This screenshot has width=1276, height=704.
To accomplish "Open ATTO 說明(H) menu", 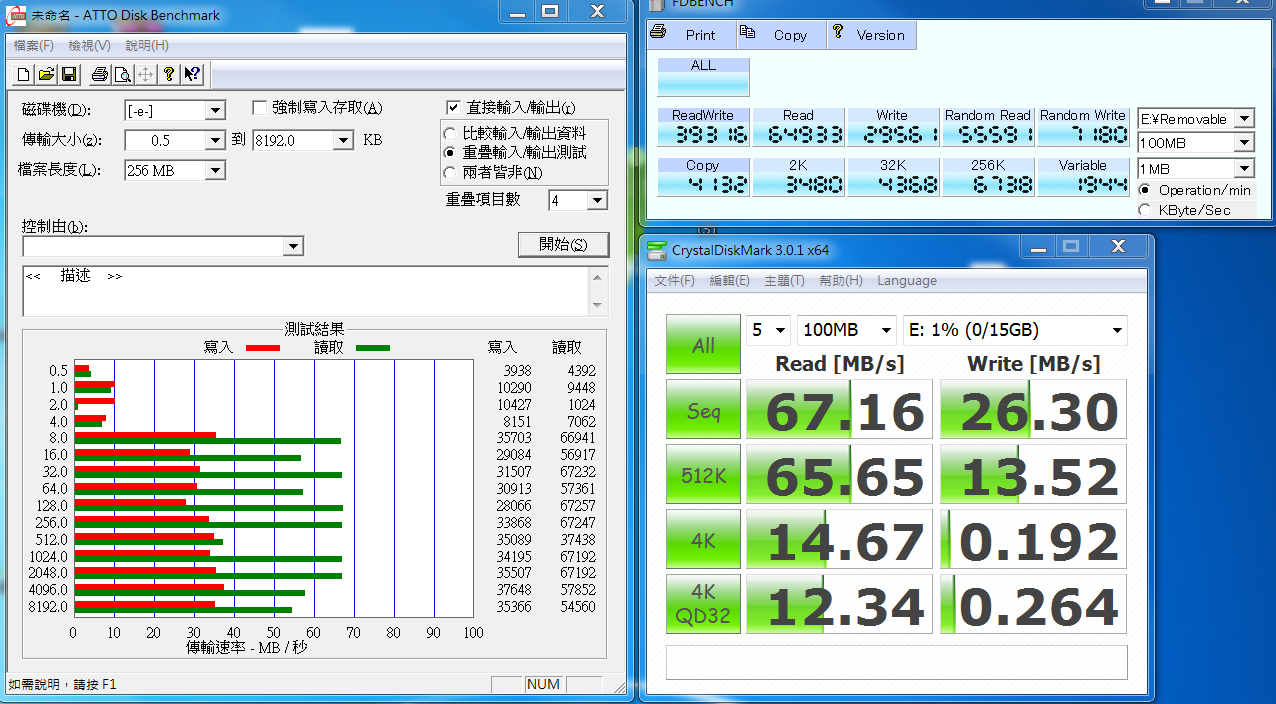I will point(147,45).
